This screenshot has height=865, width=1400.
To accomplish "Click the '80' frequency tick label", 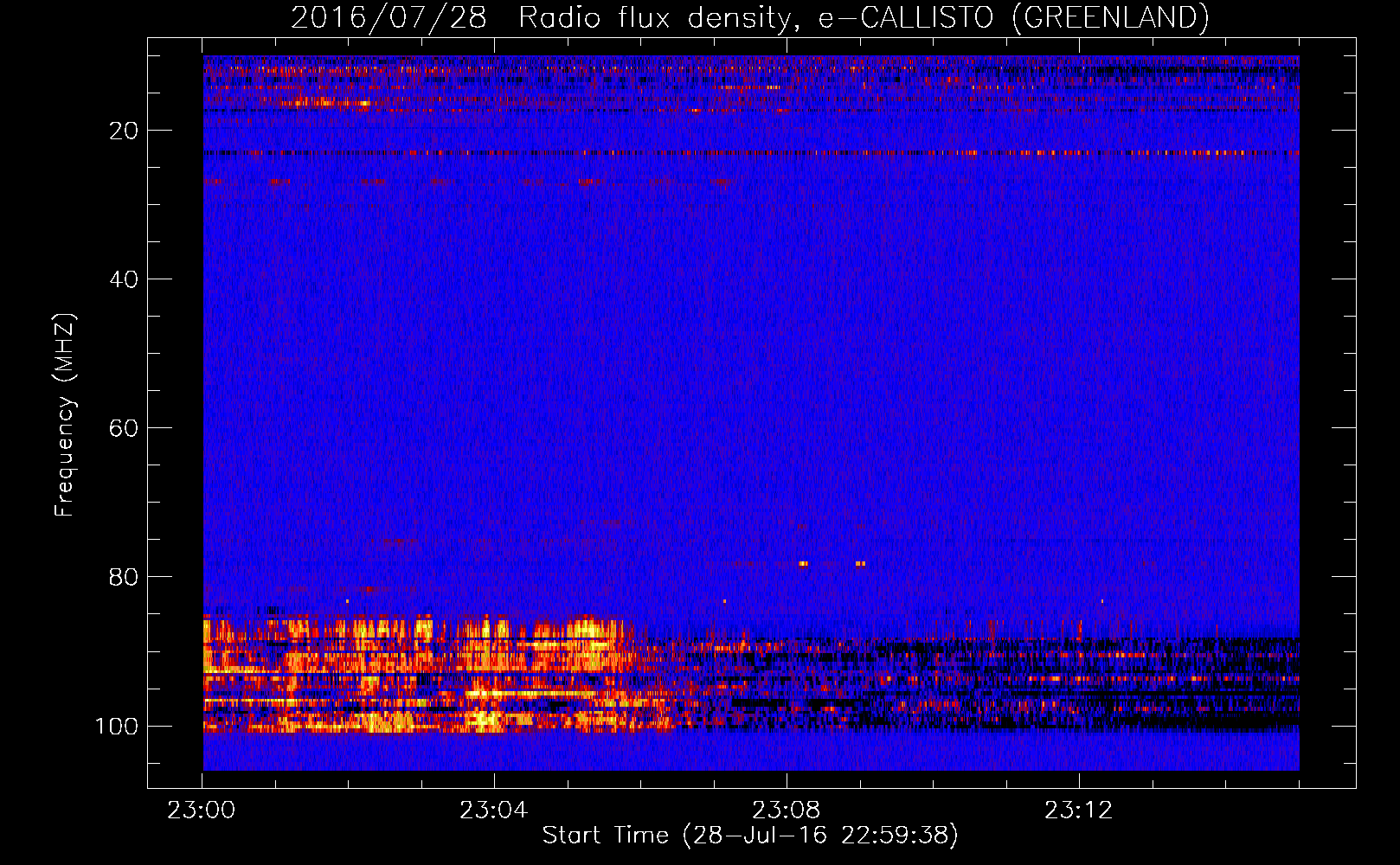I will (x=124, y=577).
